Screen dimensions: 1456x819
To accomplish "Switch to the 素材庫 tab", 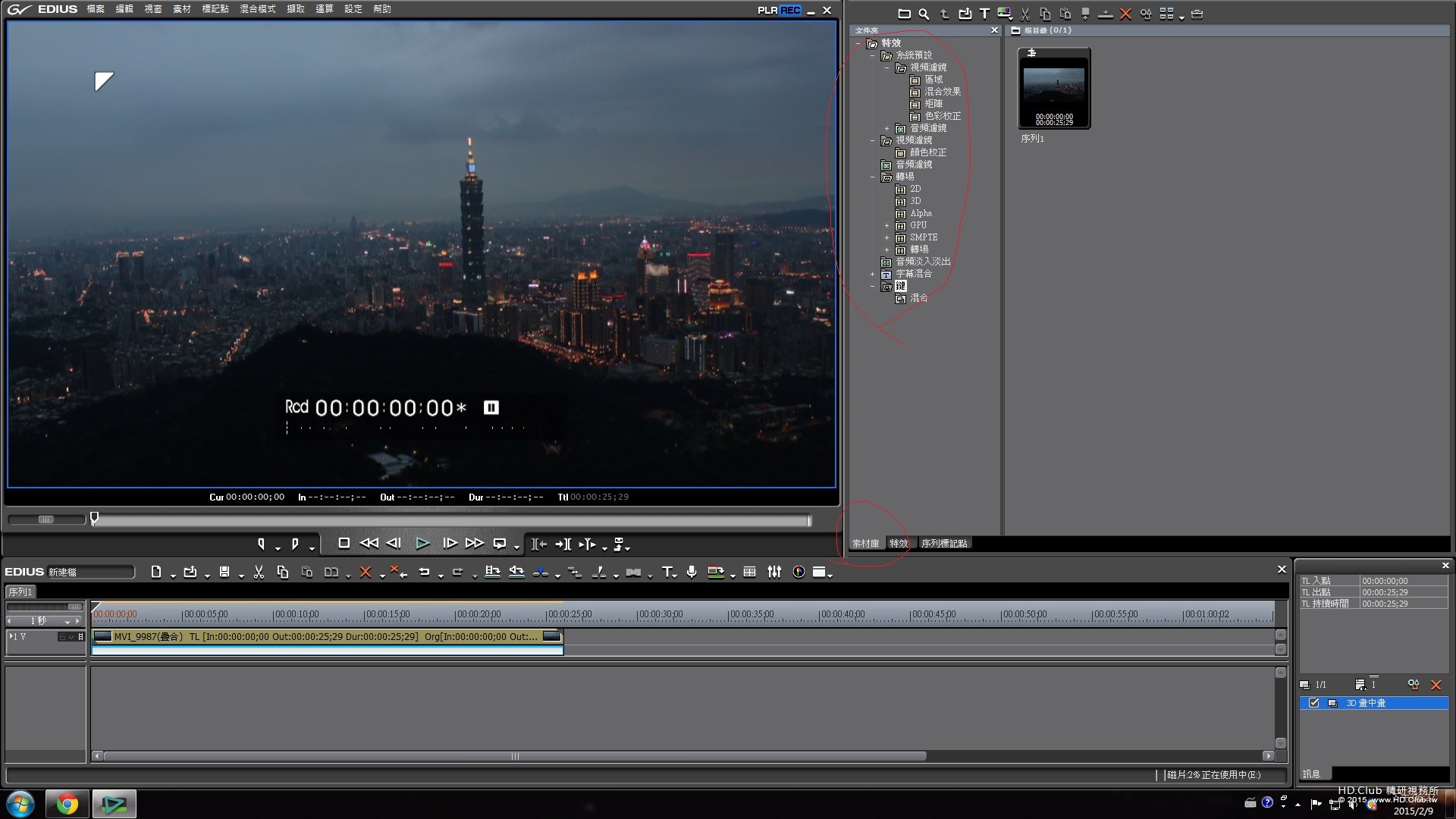I will (x=865, y=543).
